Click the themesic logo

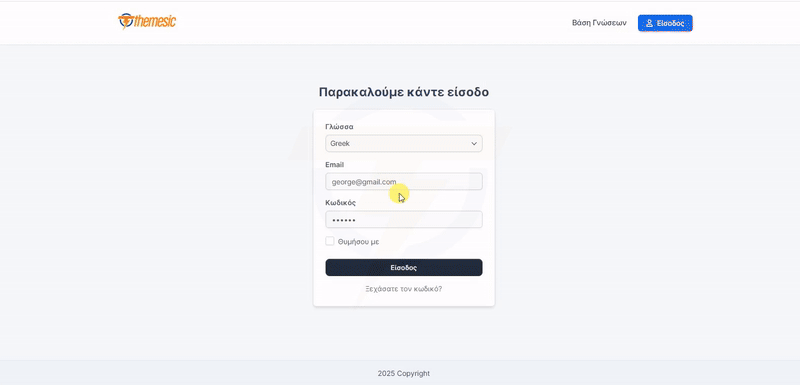click(x=147, y=21)
